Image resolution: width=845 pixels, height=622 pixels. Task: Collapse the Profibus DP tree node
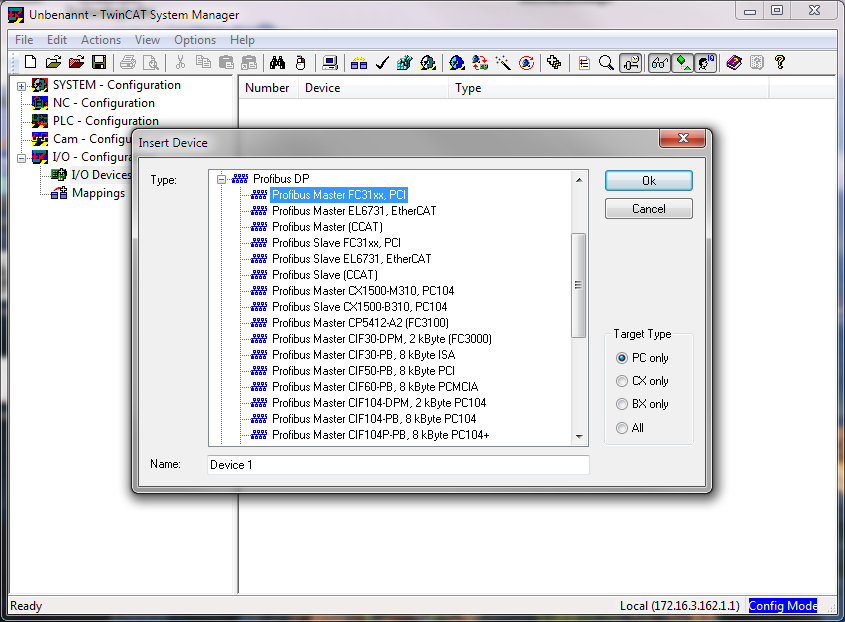coord(221,179)
